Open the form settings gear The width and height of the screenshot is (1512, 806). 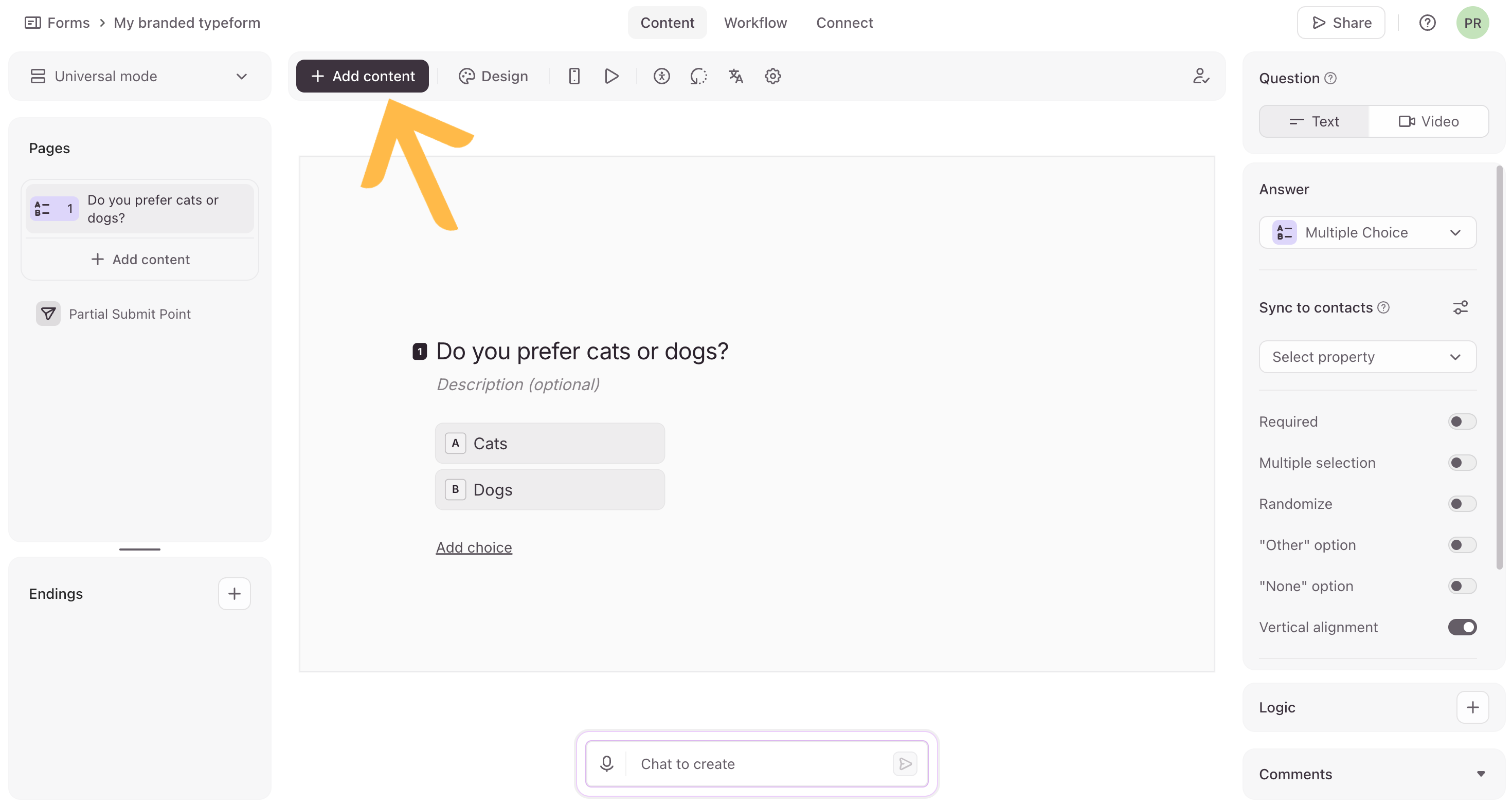(x=772, y=76)
